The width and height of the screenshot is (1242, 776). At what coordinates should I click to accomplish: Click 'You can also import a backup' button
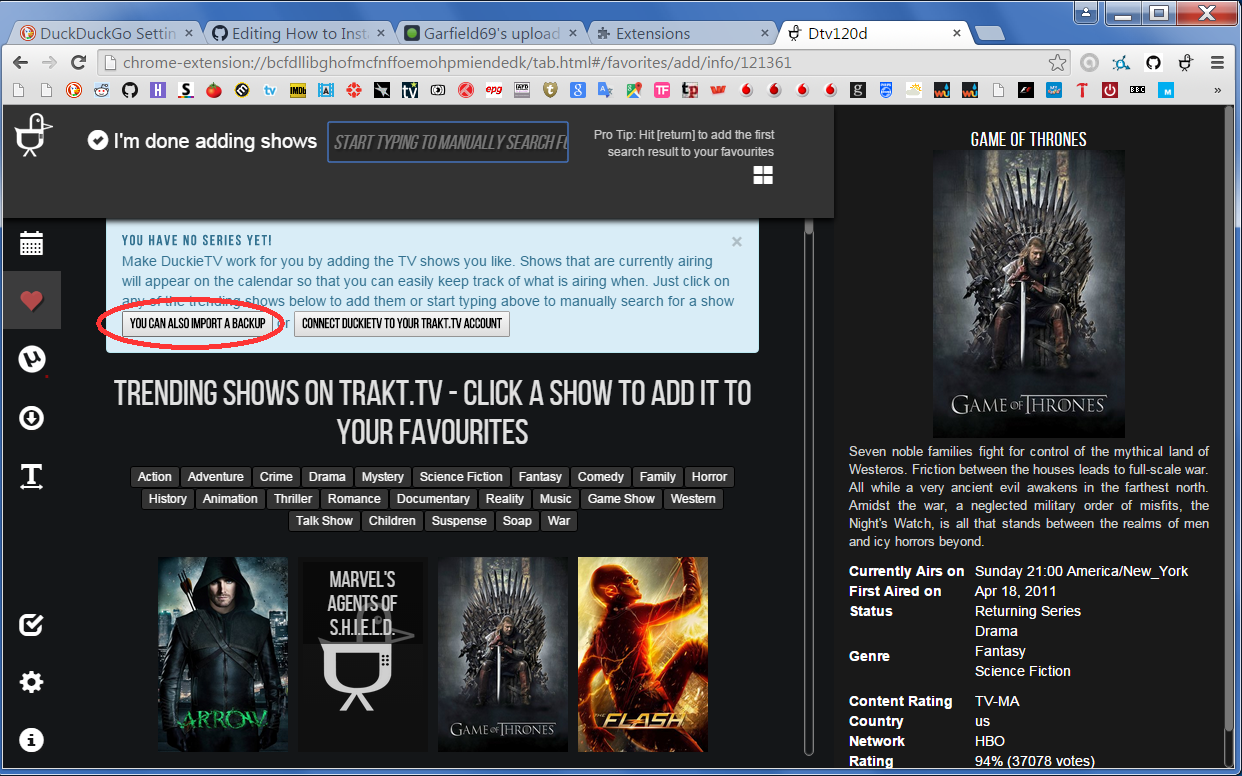[x=198, y=324]
